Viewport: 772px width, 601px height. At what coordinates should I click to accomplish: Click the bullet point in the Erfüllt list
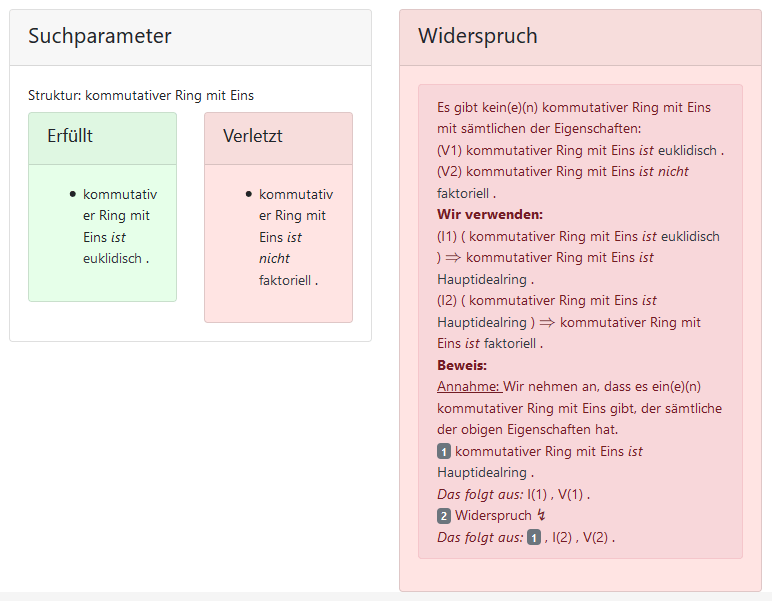[73, 194]
